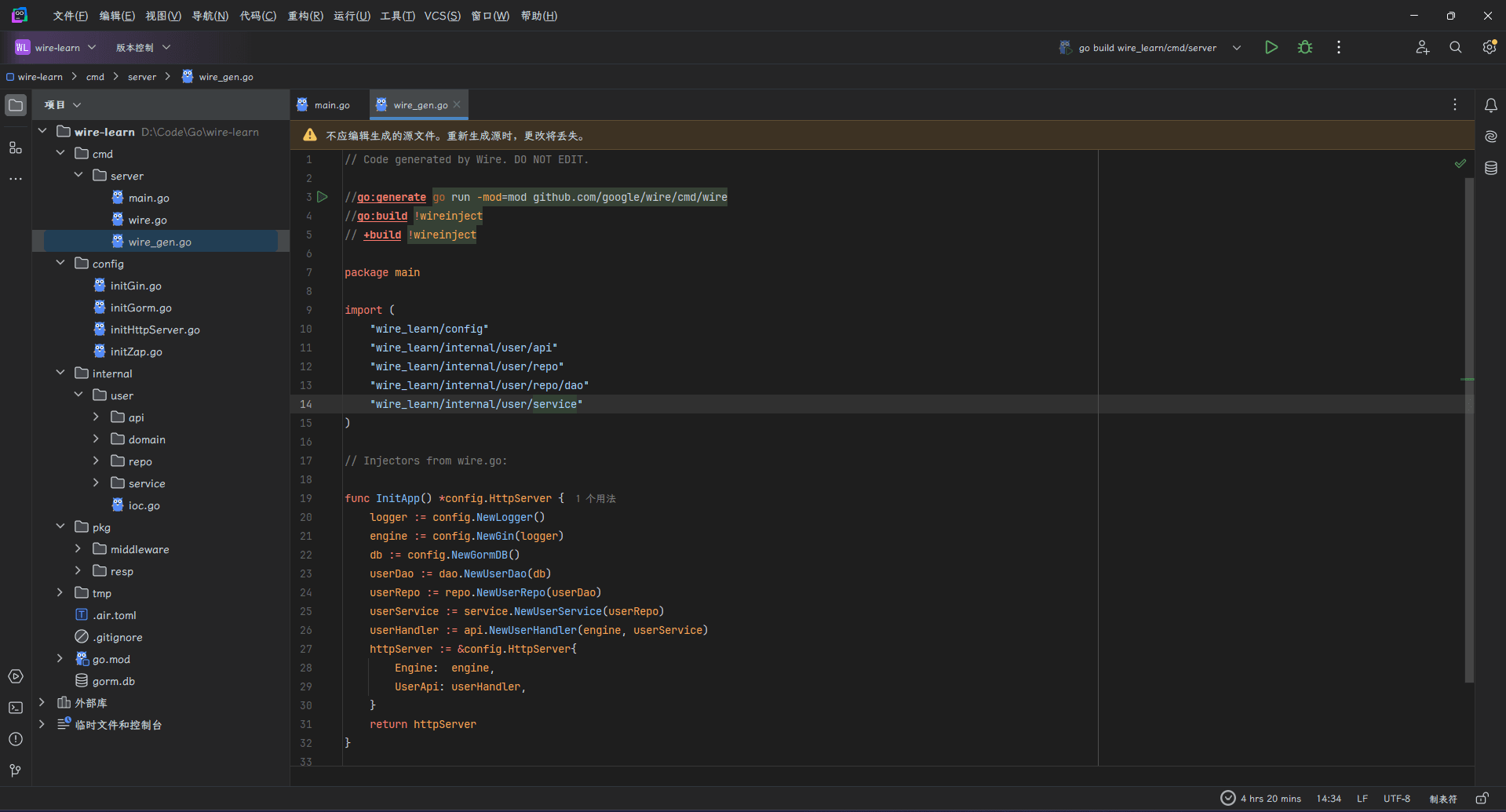Click the server breadcrumb
Image resolution: width=1506 pixels, height=812 pixels.
(x=142, y=77)
